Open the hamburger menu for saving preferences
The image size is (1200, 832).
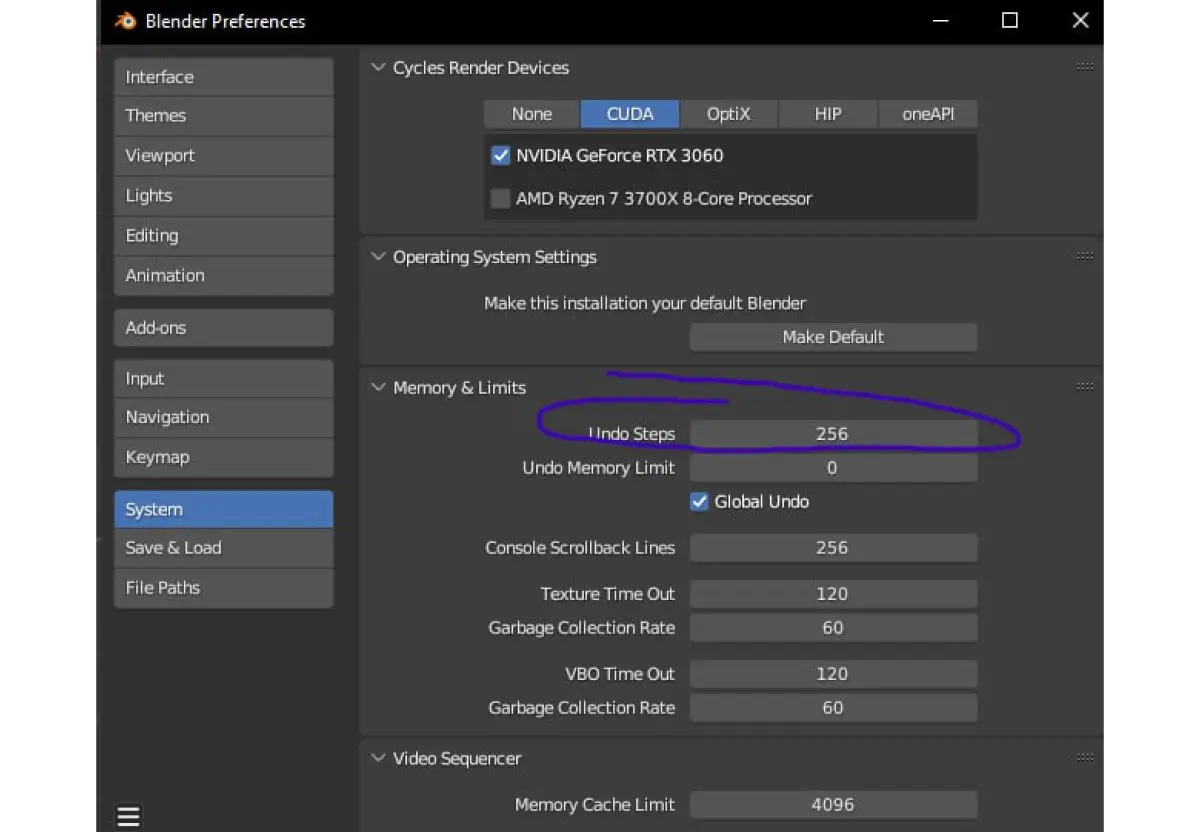click(x=128, y=816)
